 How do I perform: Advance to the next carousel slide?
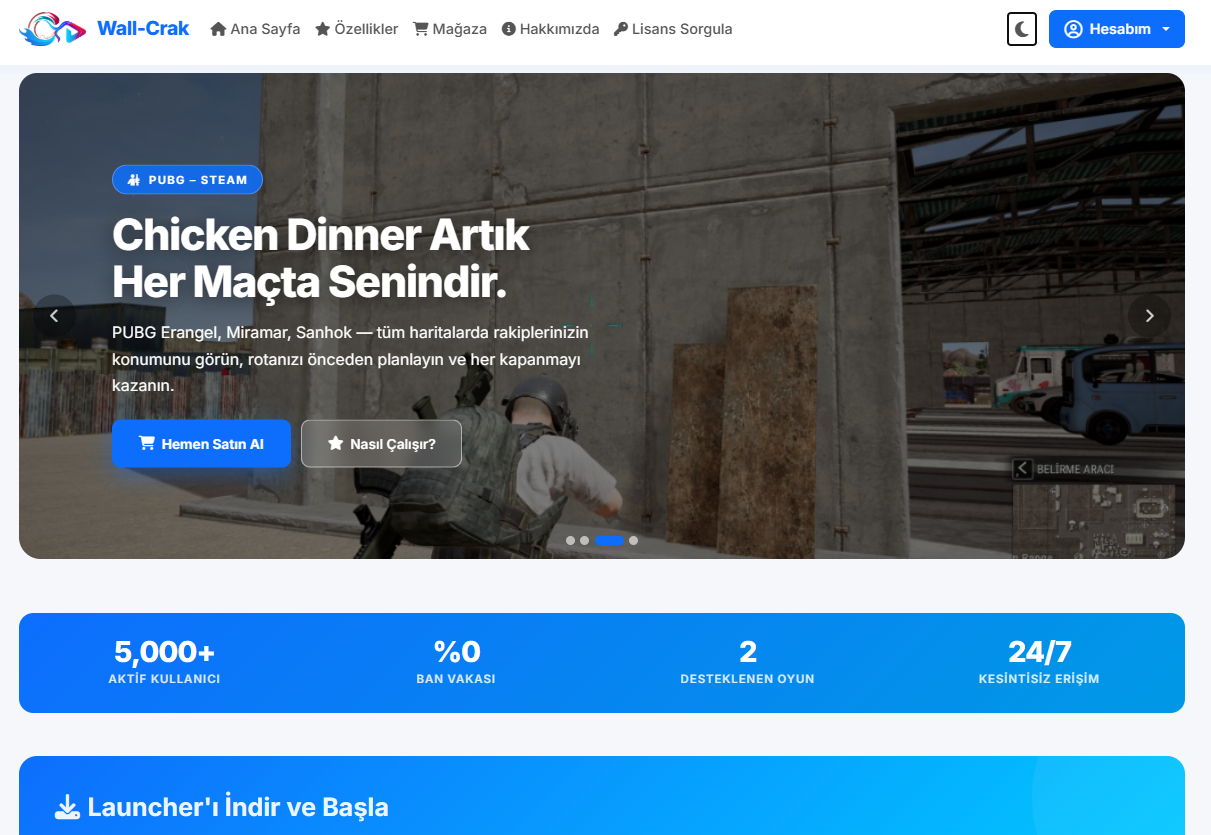(x=1149, y=316)
